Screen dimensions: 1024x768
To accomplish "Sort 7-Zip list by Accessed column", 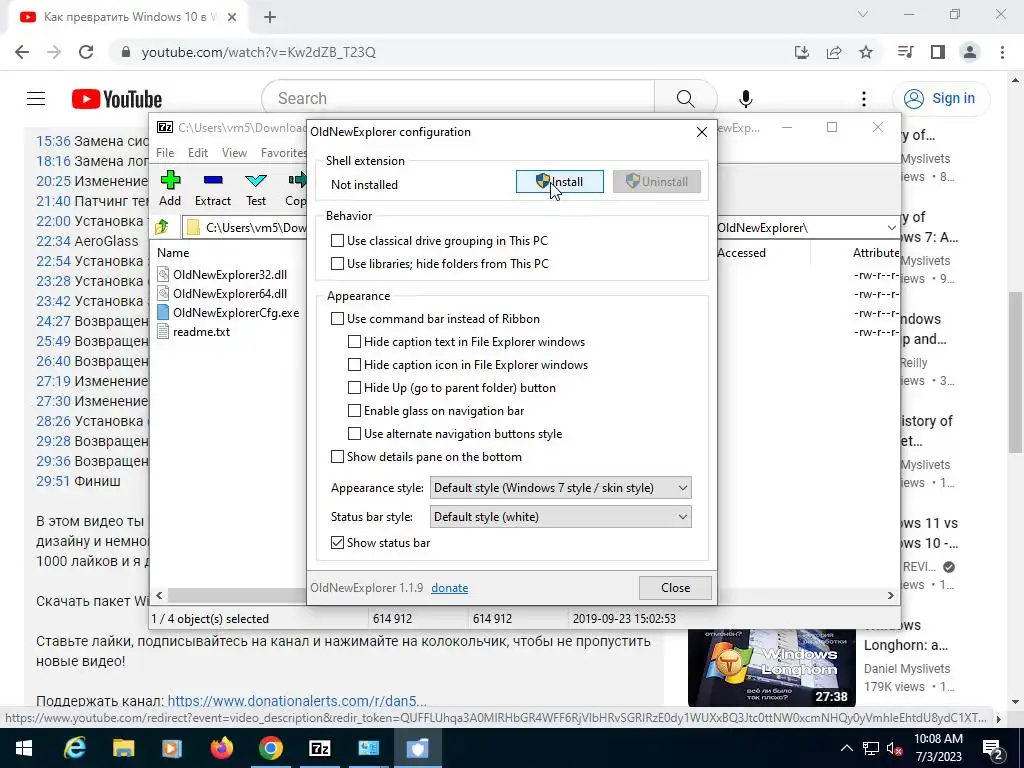I will tap(741, 253).
